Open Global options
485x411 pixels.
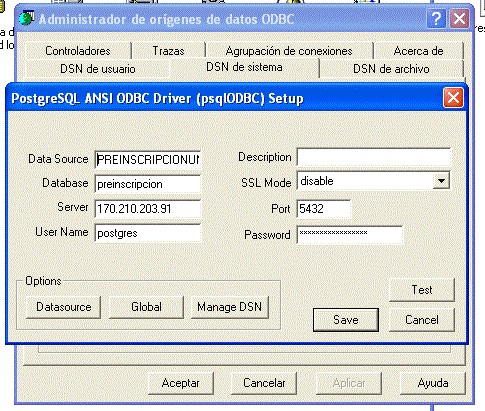tap(146, 307)
